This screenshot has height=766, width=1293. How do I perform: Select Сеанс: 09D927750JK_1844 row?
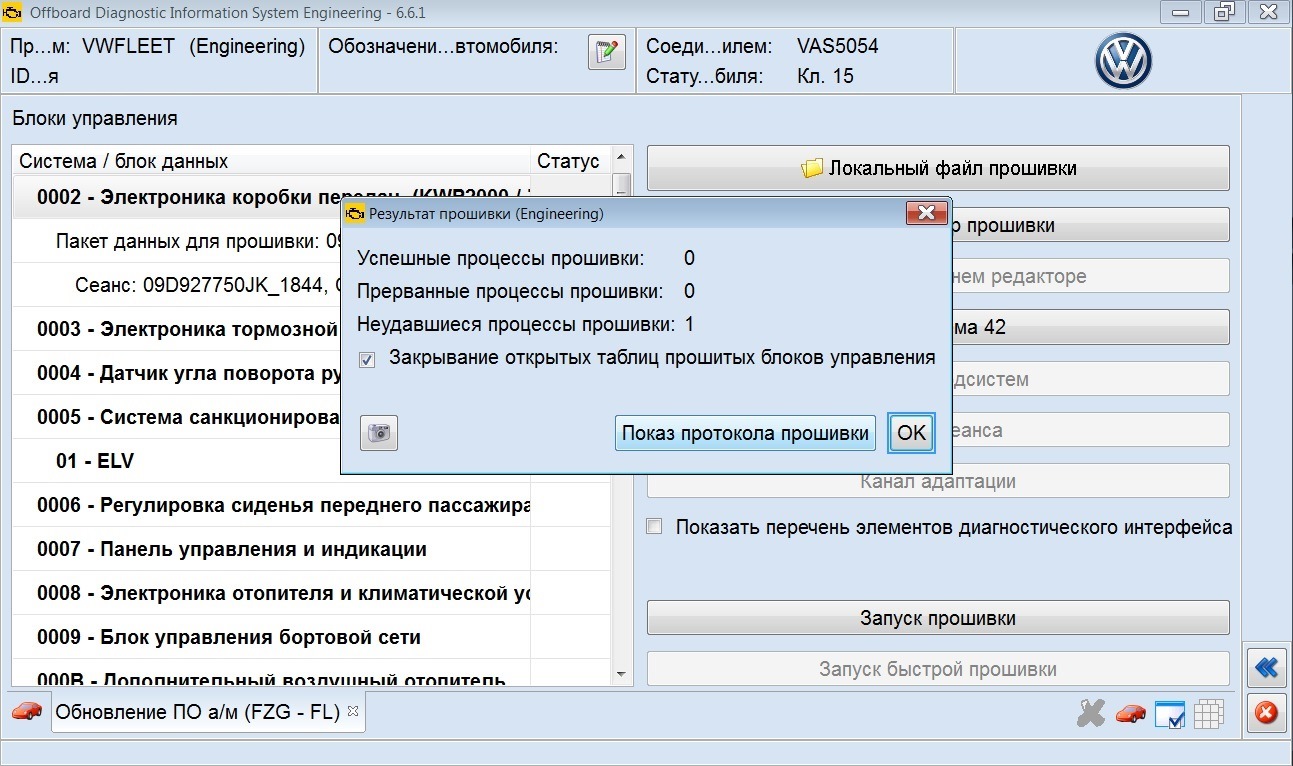[x=311, y=284]
